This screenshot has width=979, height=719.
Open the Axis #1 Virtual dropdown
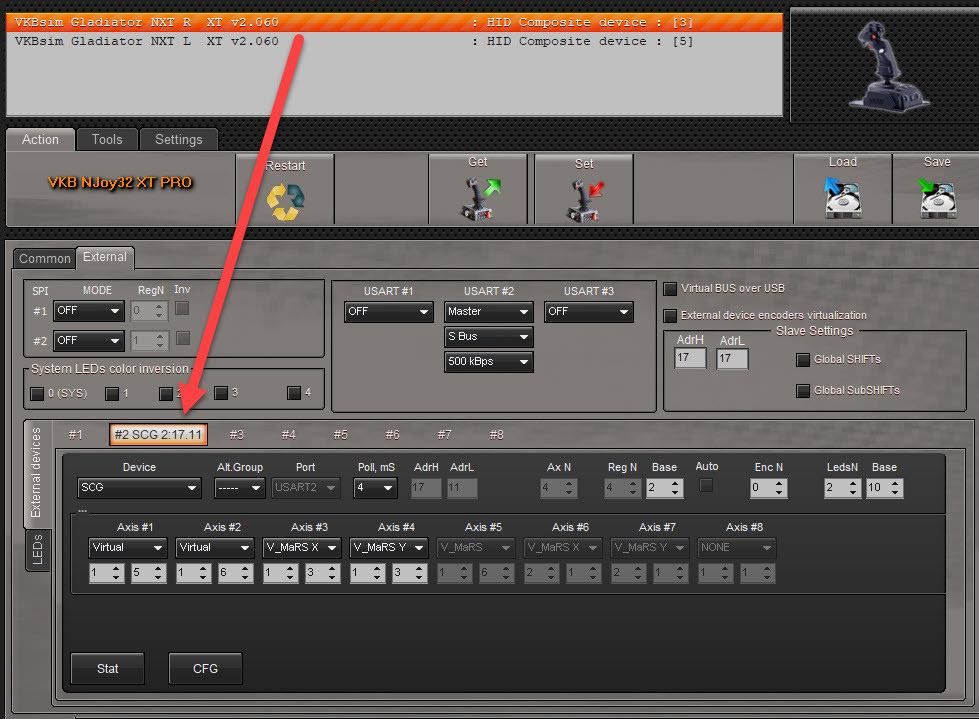click(x=128, y=547)
